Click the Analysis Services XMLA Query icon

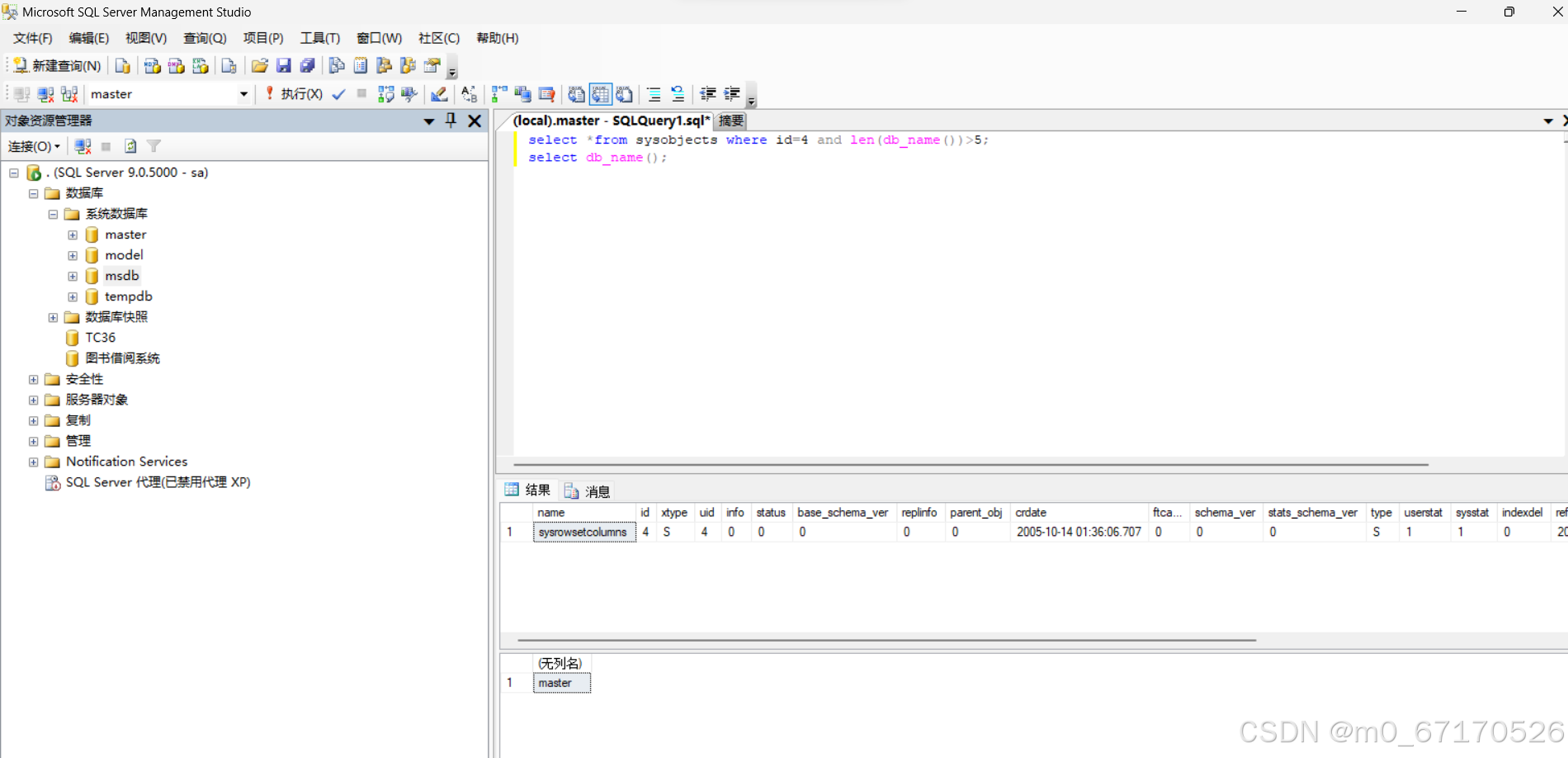click(200, 66)
